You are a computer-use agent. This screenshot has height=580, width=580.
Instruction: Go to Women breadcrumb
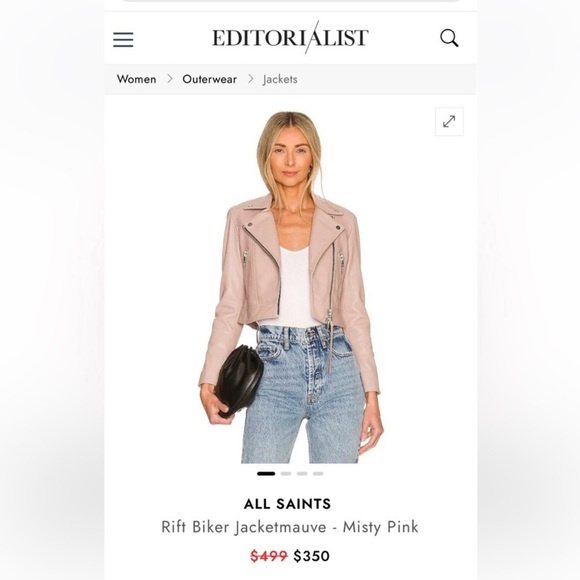coord(136,79)
